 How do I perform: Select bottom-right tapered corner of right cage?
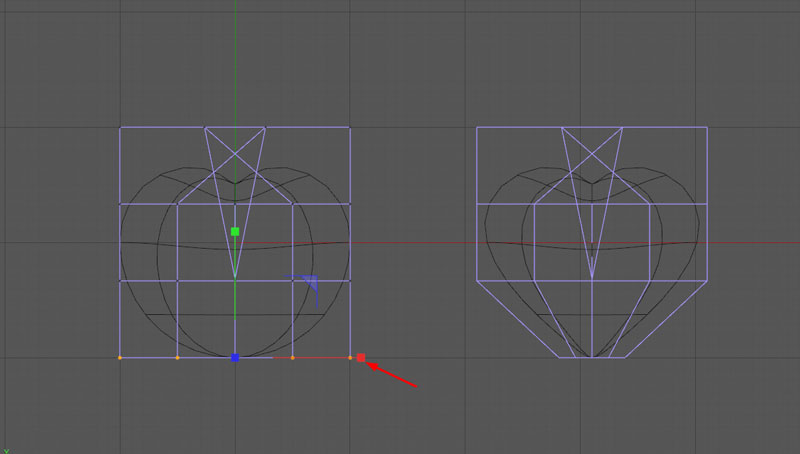click(x=626, y=357)
